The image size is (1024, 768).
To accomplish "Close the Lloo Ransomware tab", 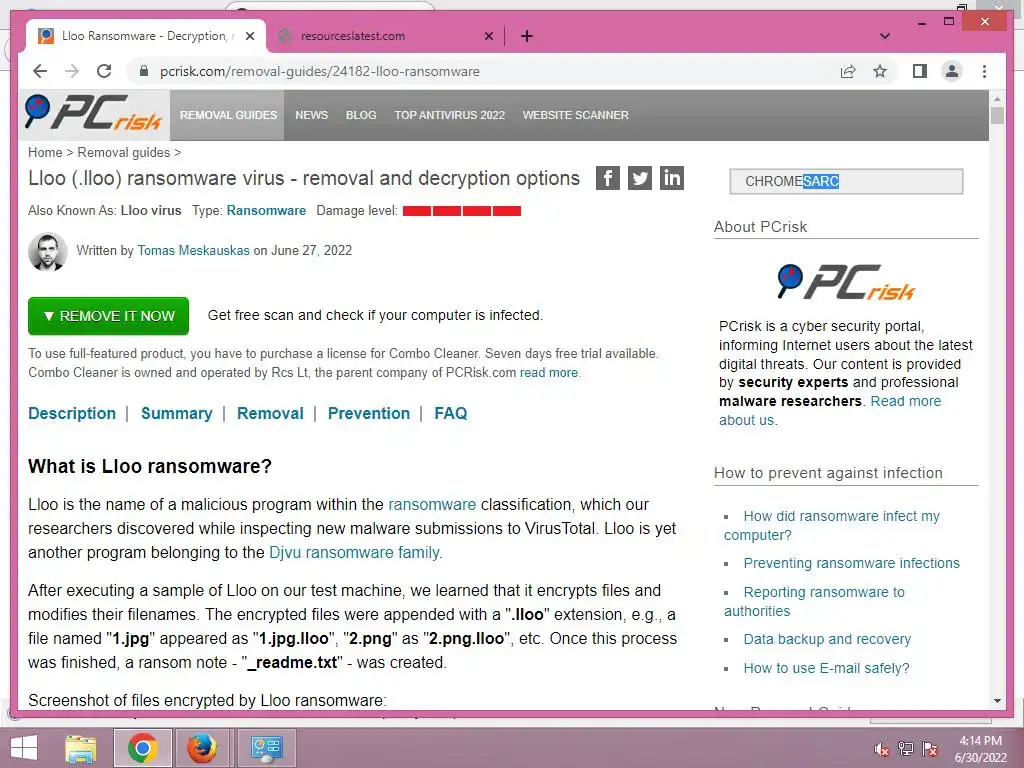I will click(249, 36).
